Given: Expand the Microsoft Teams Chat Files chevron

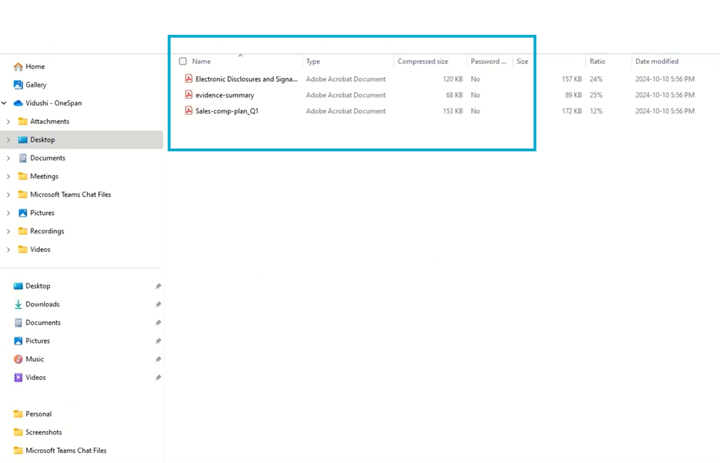Looking at the screenshot, I should 8,195.
